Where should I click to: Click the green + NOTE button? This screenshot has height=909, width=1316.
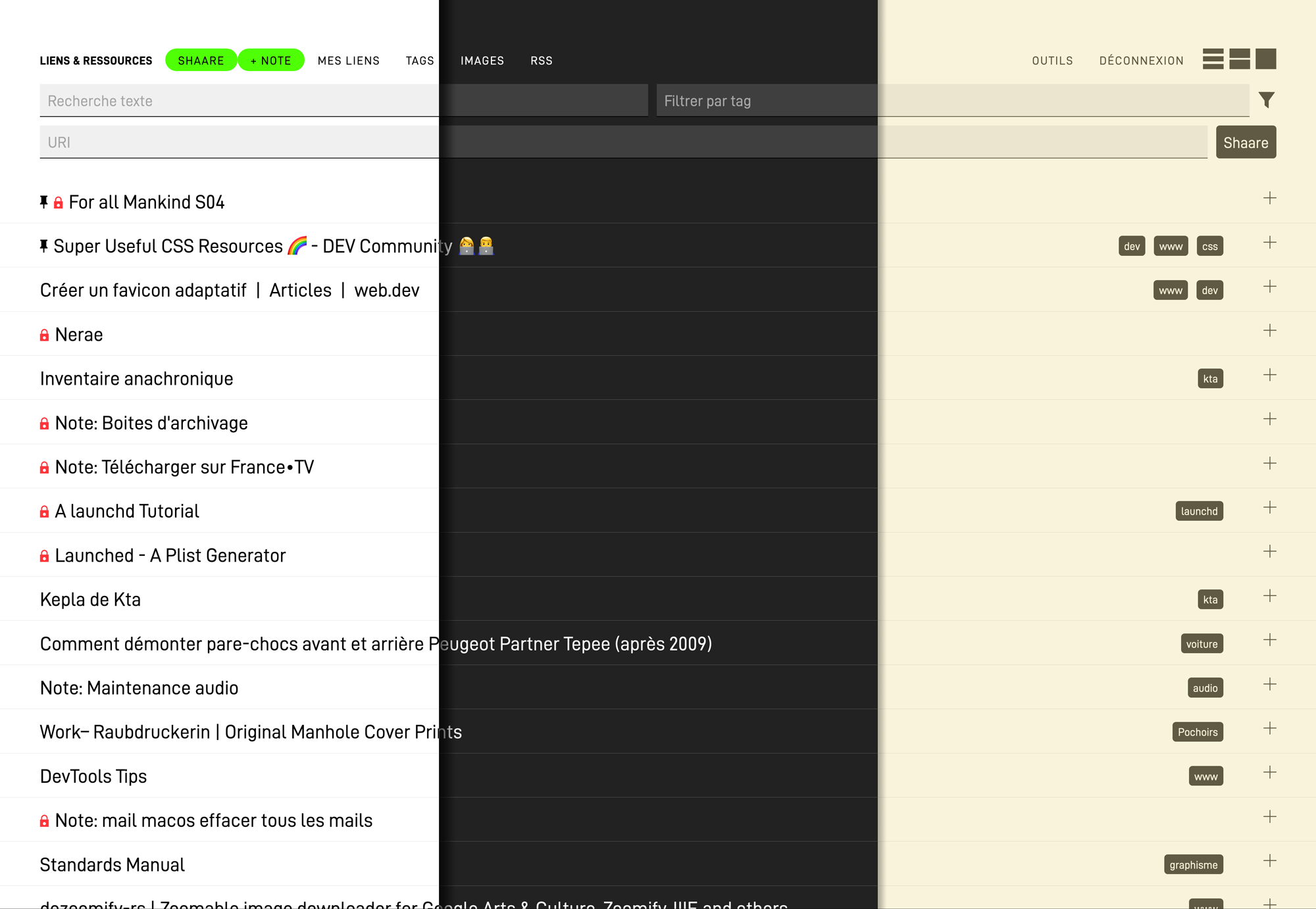coord(271,61)
